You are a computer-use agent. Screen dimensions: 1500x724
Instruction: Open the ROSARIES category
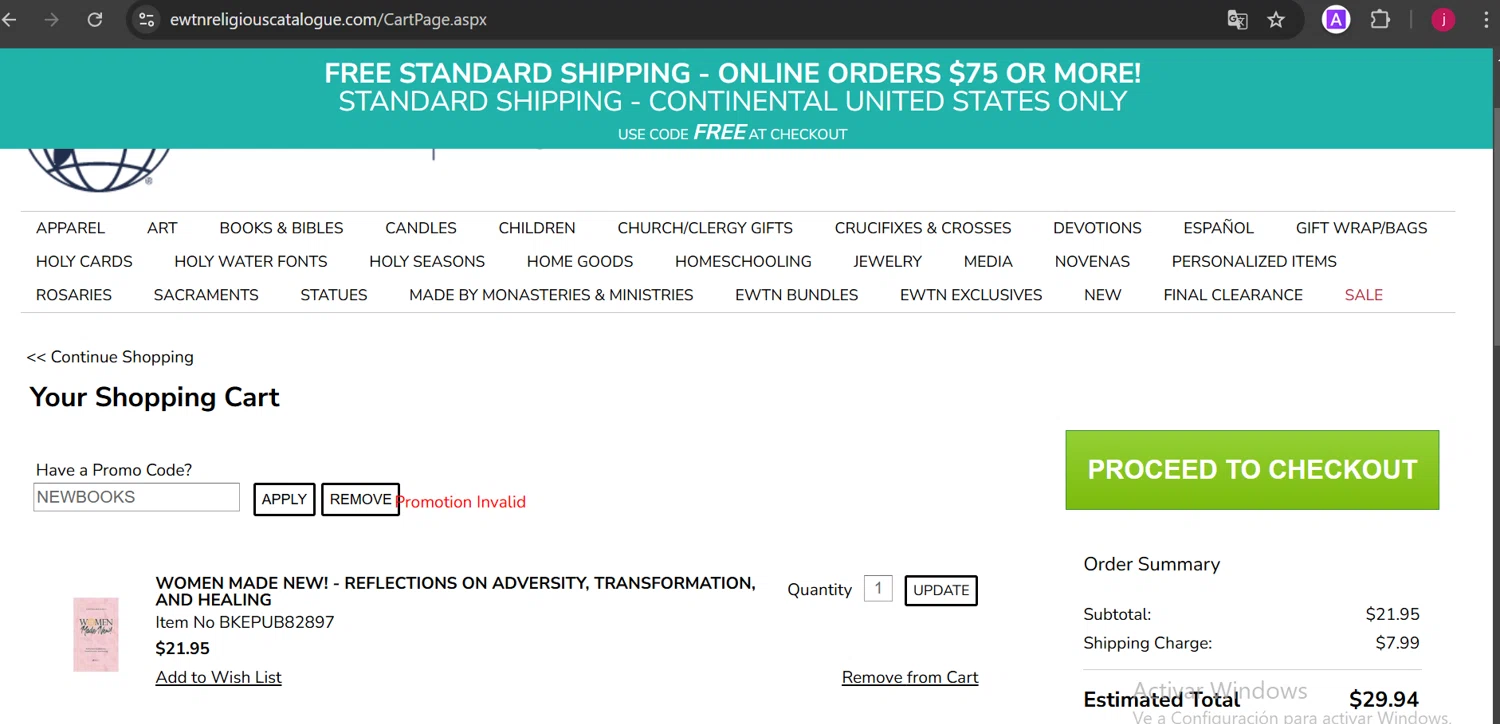tap(74, 295)
